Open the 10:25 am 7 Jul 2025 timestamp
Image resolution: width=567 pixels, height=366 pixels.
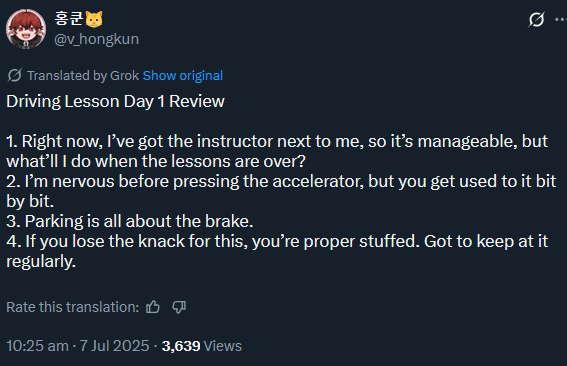coord(78,346)
